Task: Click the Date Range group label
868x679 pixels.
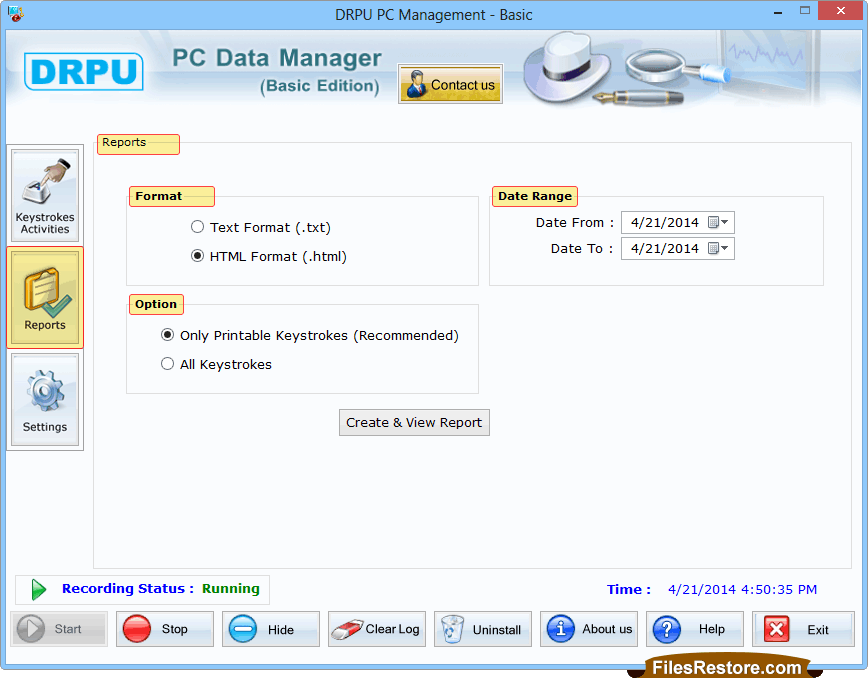Action: tap(535, 196)
